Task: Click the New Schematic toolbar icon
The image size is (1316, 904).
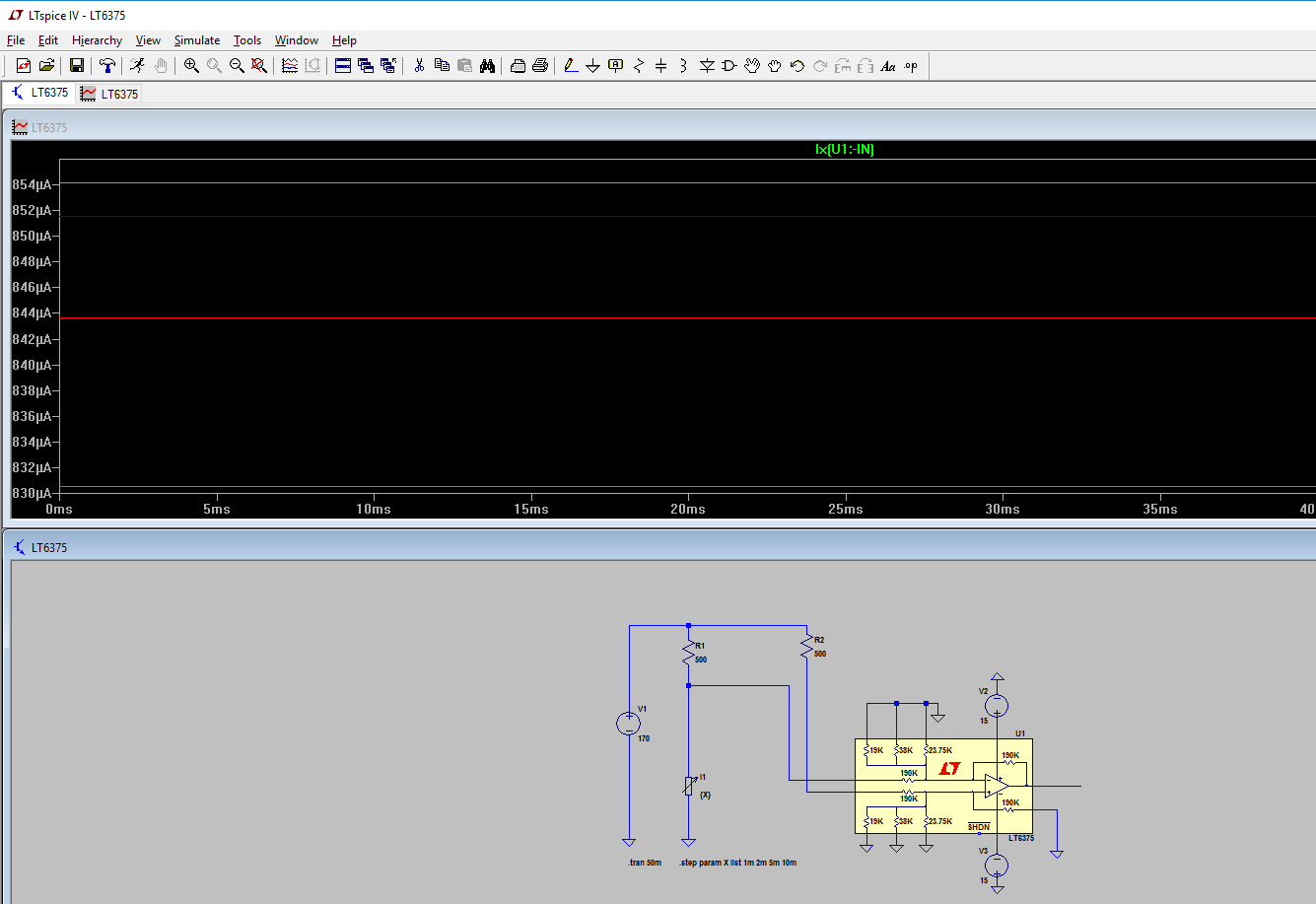Action: [x=24, y=66]
